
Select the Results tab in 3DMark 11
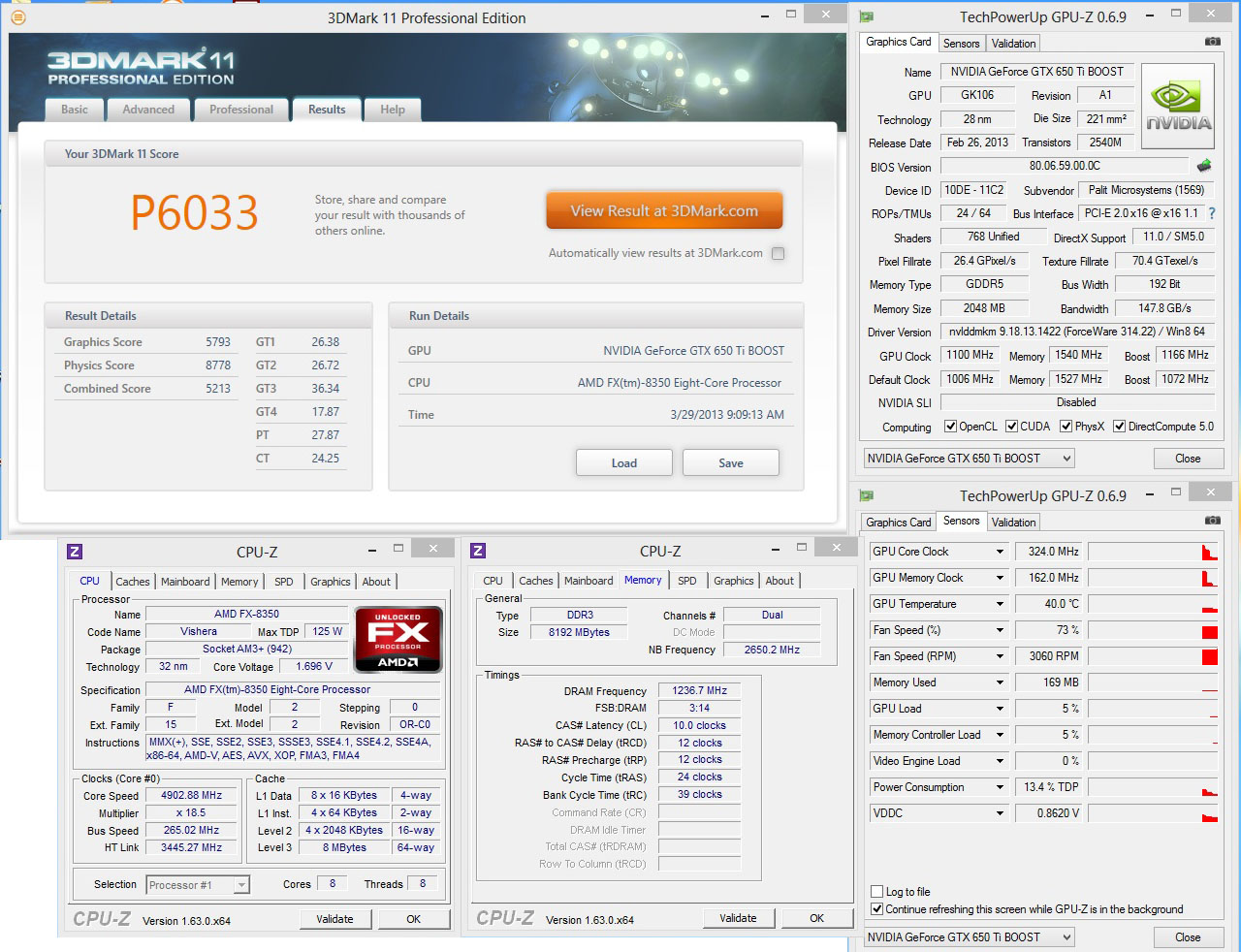[327, 110]
